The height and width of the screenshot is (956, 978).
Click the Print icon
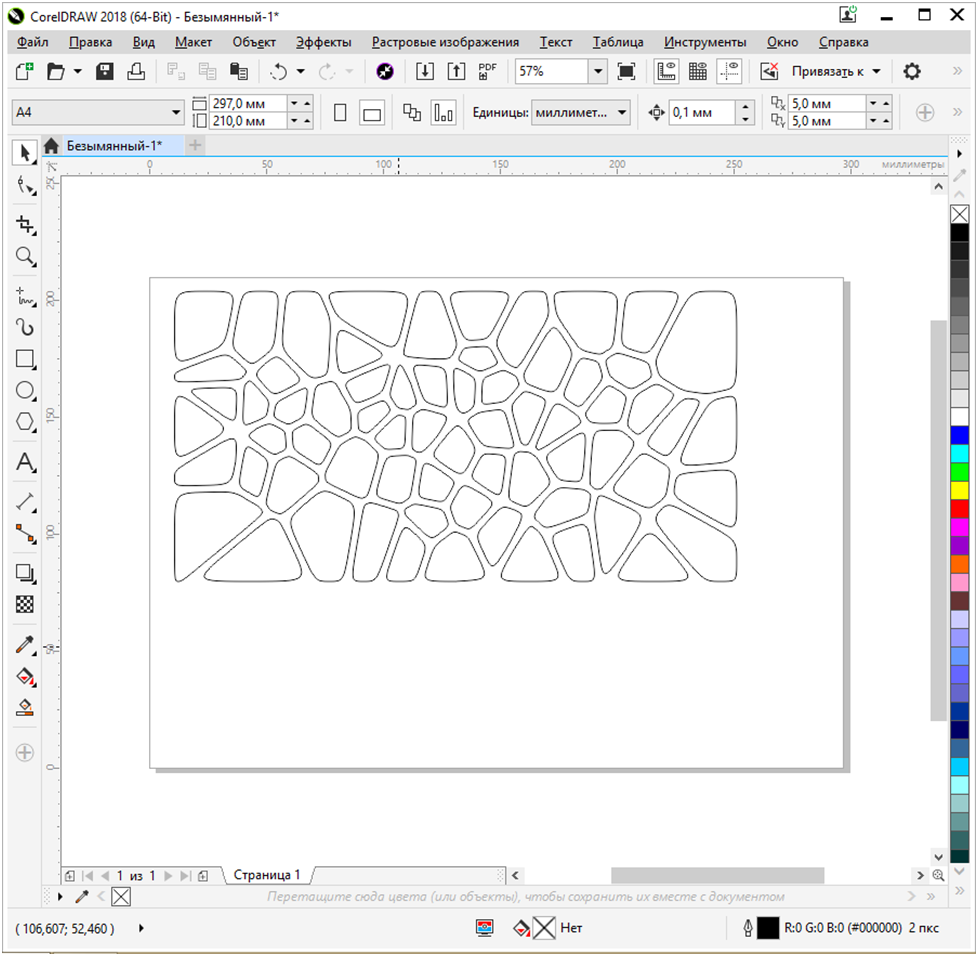[136, 71]
